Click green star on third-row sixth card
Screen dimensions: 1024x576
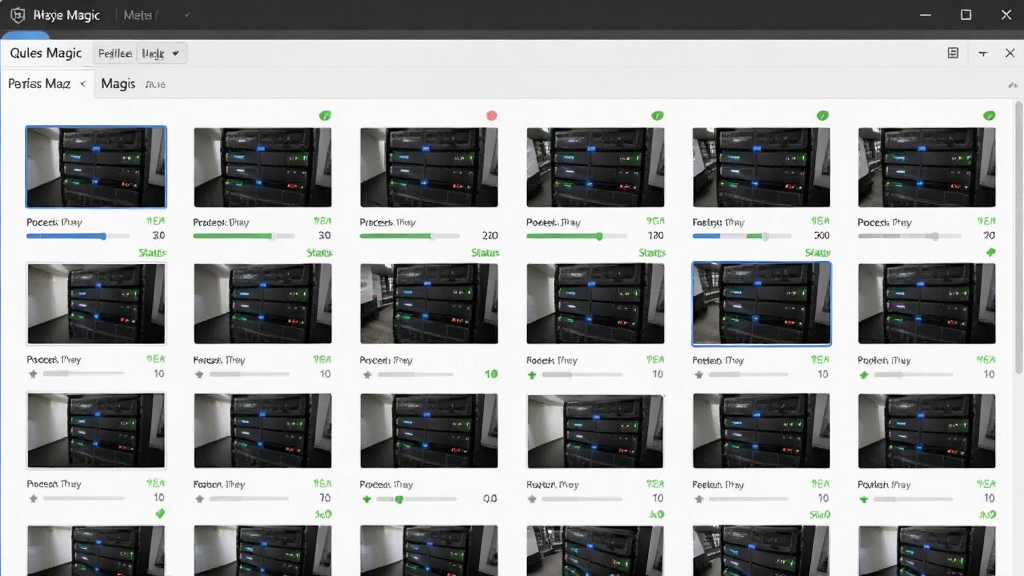[x=865, y=500]
